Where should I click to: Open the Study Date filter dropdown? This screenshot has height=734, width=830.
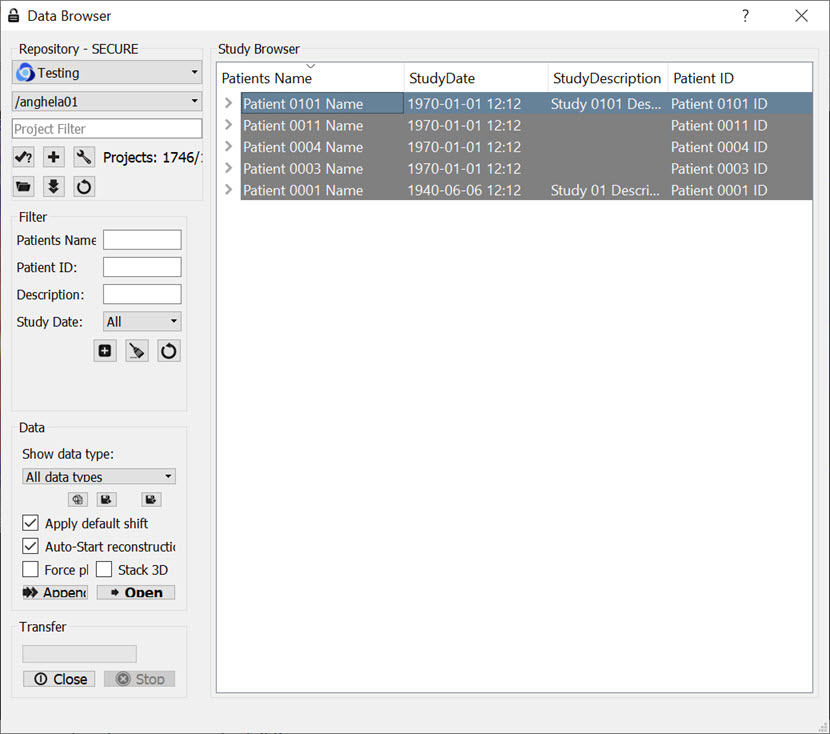point(142,322)
